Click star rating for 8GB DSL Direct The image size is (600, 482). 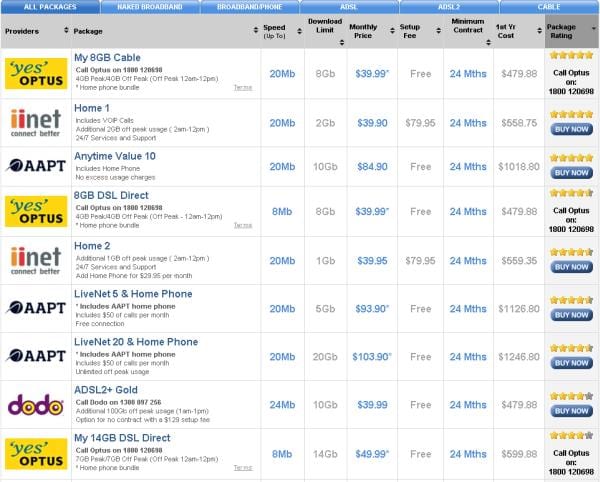click(571, 193)
